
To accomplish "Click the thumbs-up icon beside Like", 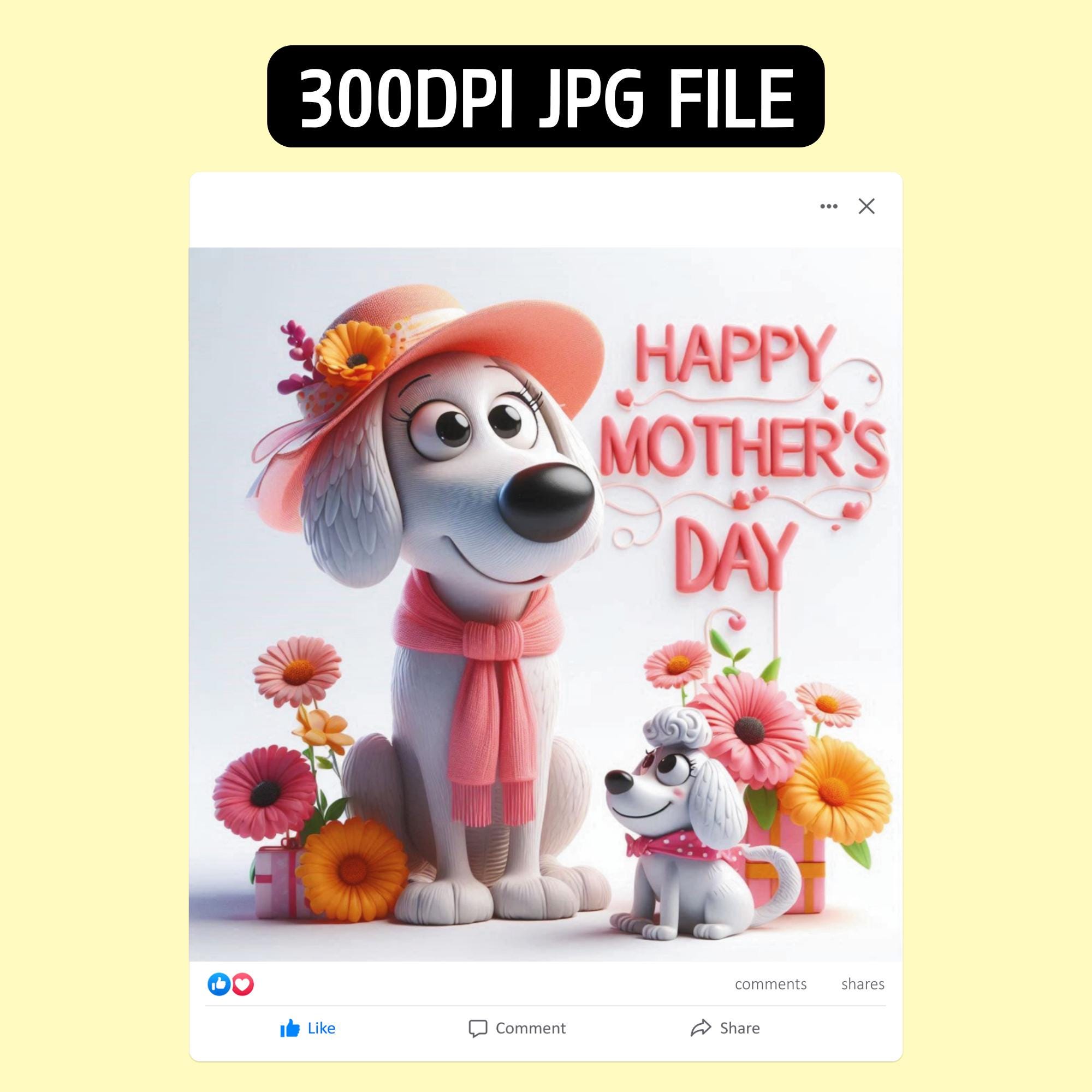I will coord(290,1028).
